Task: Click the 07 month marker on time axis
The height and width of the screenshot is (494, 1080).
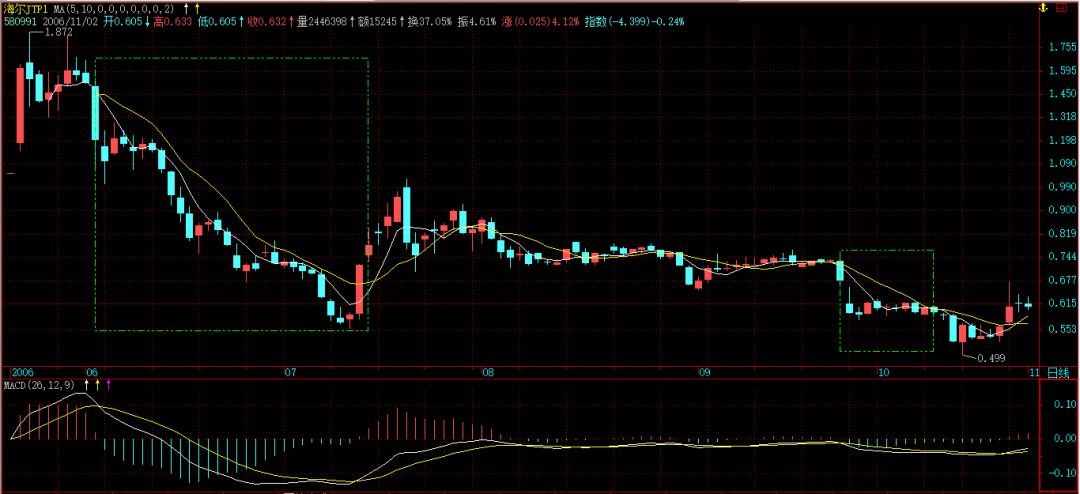Action: (290, 373)
